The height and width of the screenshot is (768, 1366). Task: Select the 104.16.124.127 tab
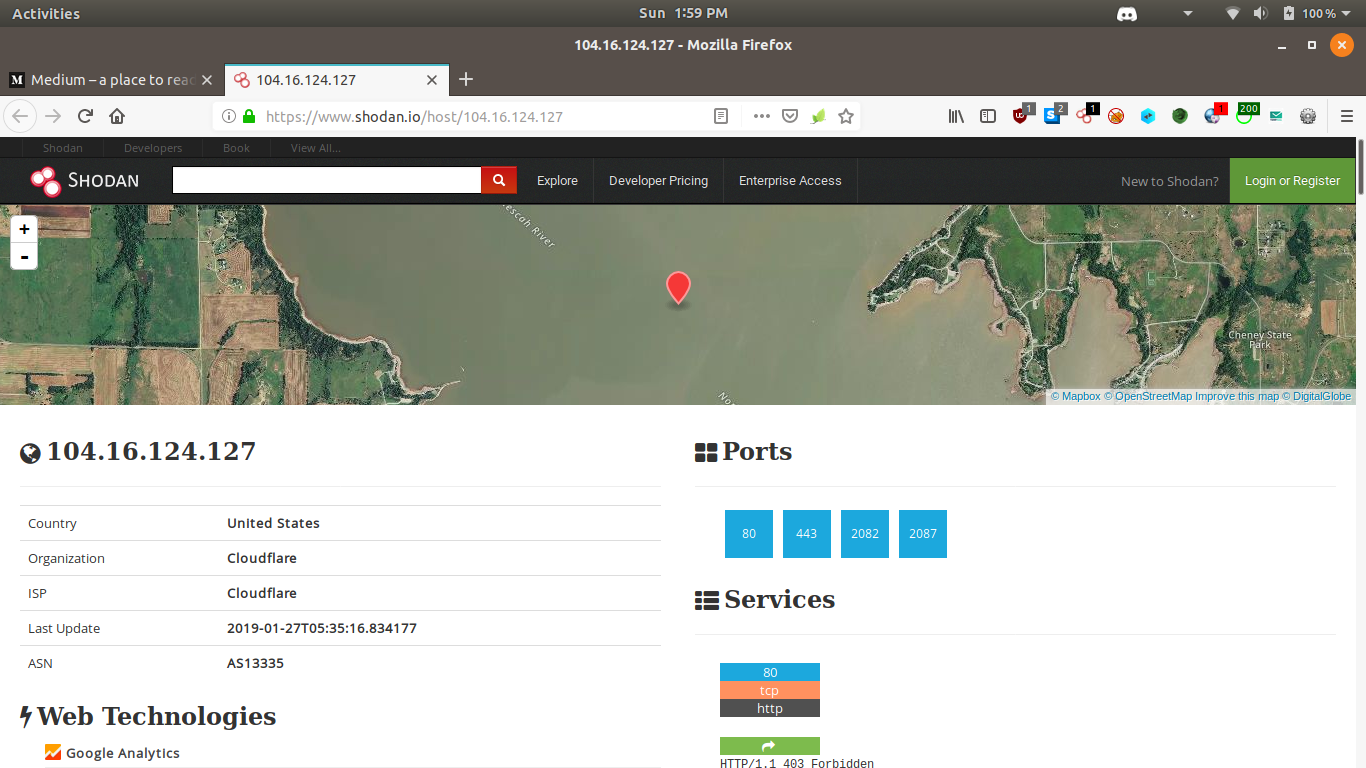click(336, 80)
